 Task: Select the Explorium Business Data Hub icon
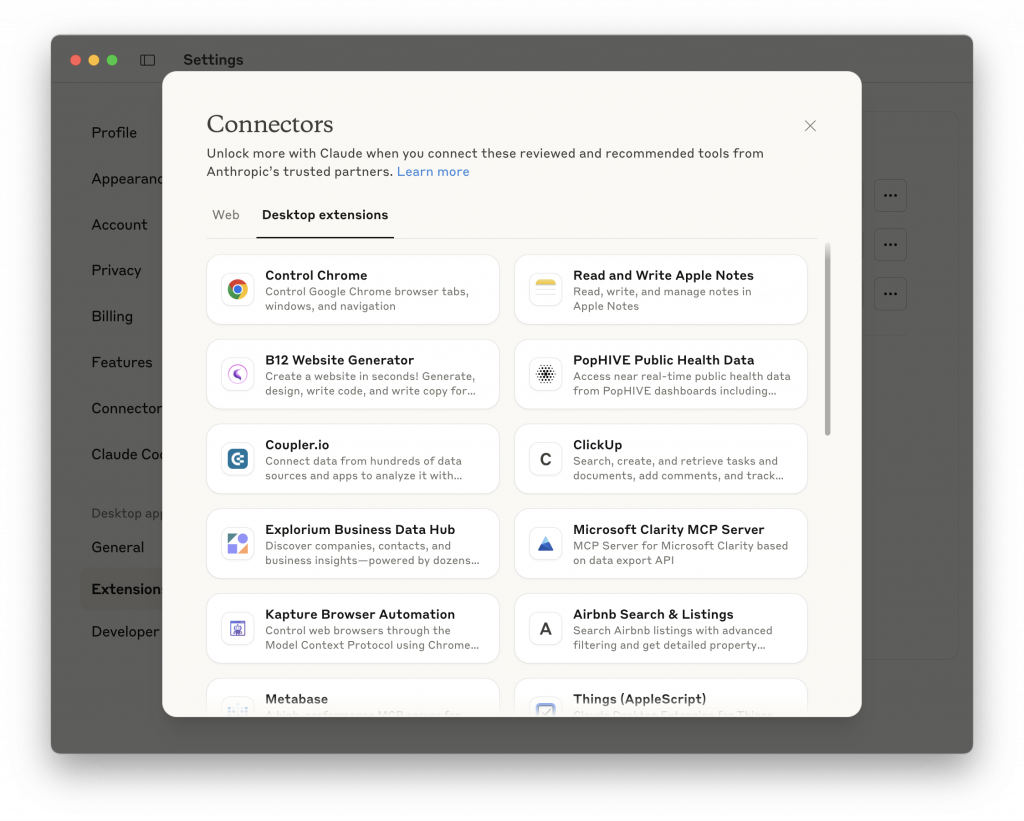238,544
